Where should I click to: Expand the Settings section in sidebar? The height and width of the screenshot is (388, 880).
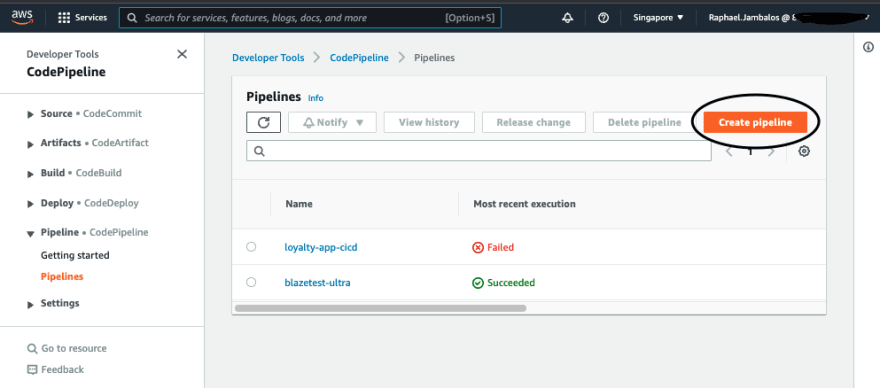(53, 303)
